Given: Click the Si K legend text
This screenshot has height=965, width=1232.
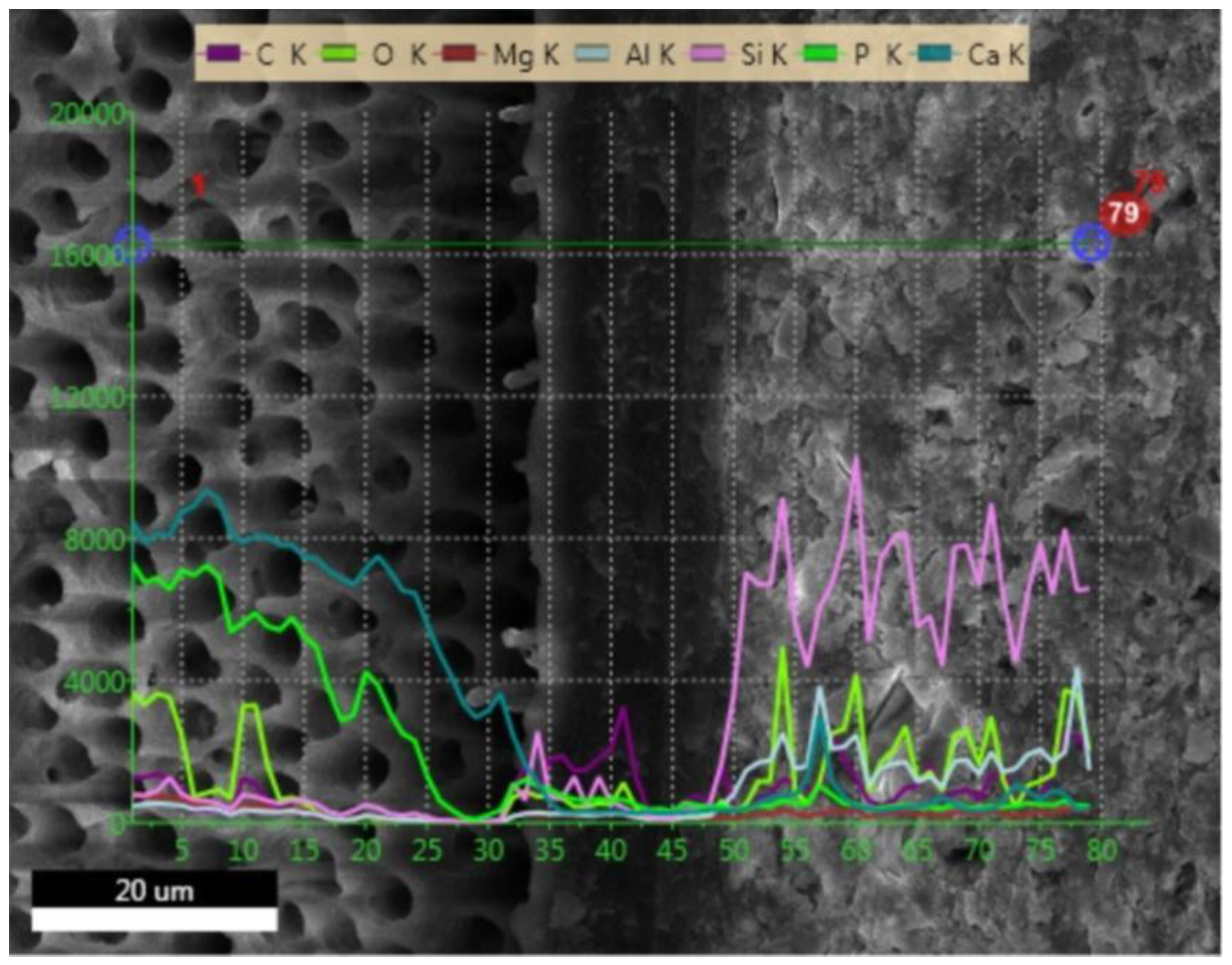Looking at the screenshot, I should point(764,55).
